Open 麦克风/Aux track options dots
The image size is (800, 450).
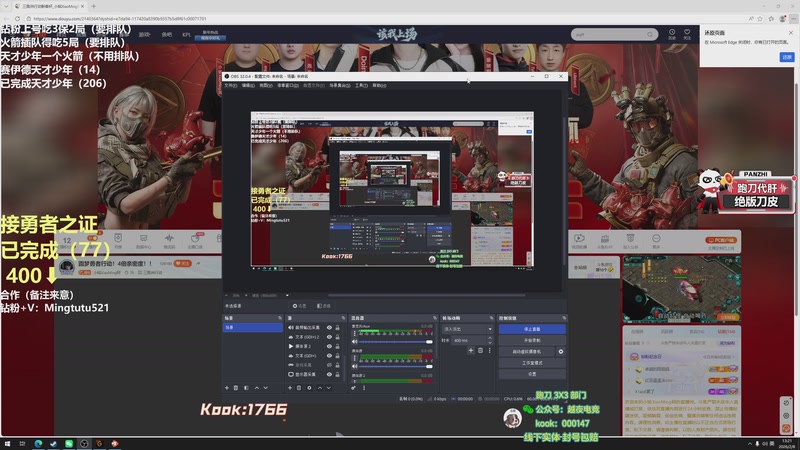click(x=355, y=333)
